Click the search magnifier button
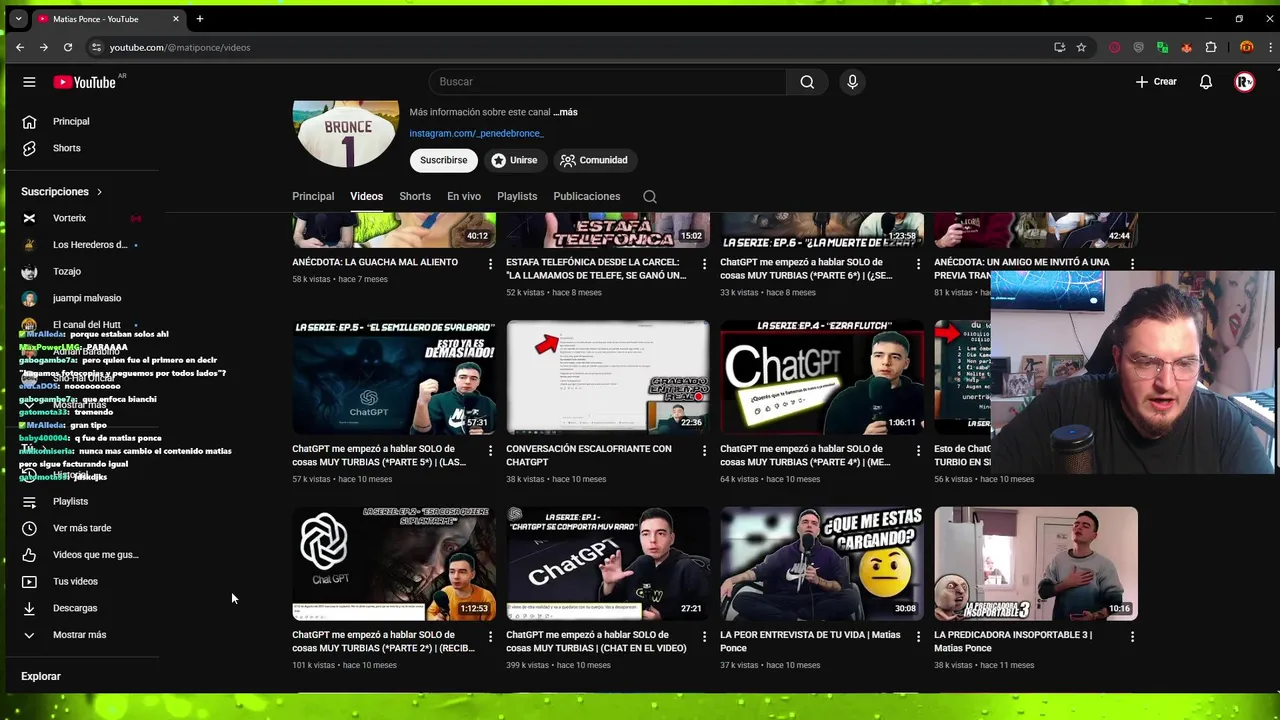 click(x=807, y=82)
